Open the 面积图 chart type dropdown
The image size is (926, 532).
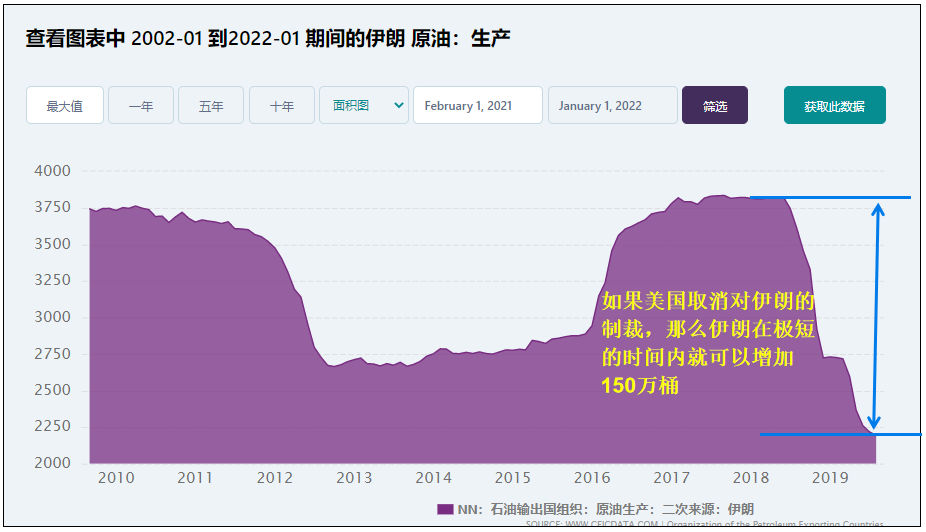click(x=363, y=105)
